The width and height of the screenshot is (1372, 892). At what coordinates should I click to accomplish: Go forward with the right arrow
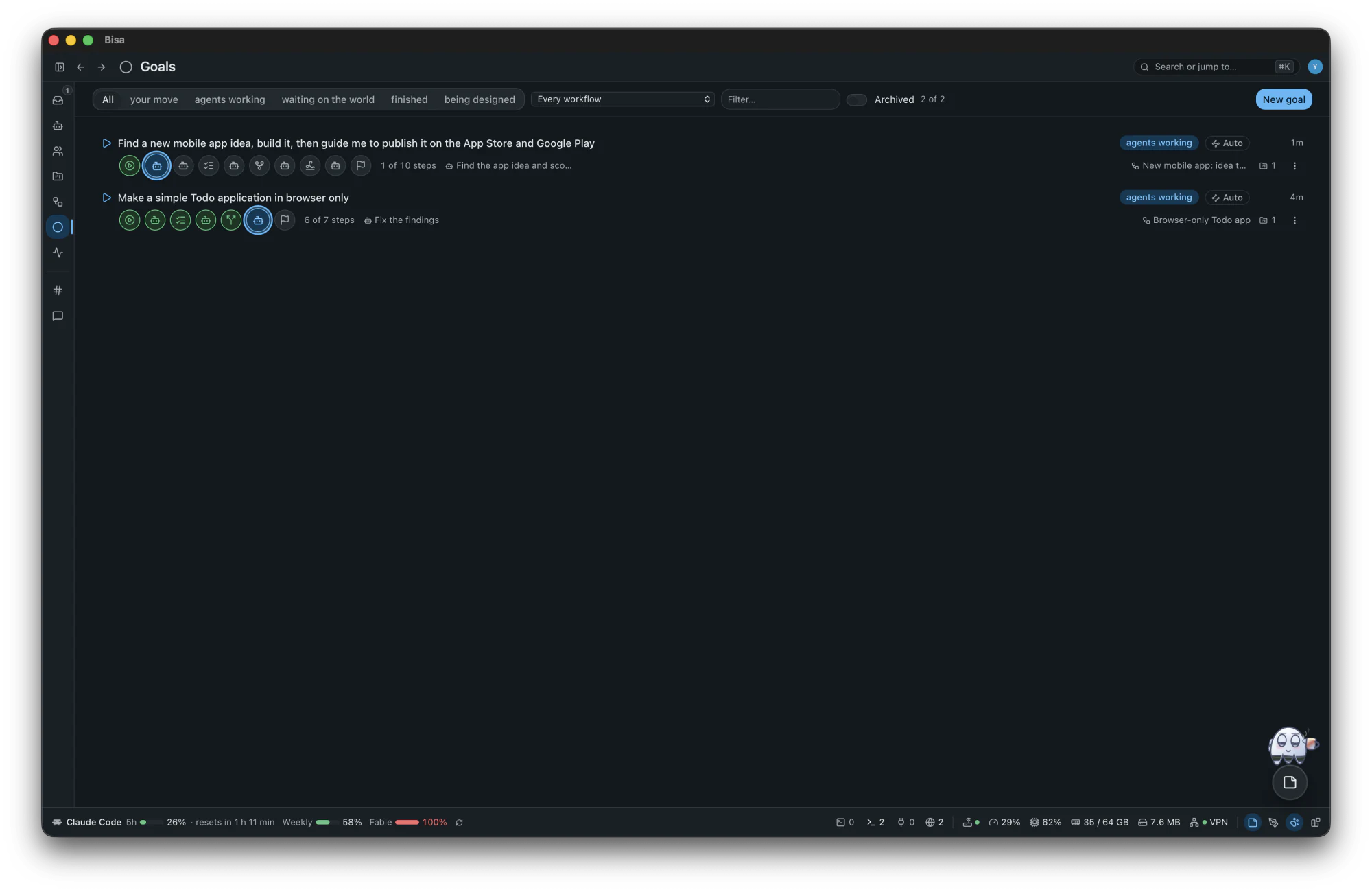click(x=102, y=67)
